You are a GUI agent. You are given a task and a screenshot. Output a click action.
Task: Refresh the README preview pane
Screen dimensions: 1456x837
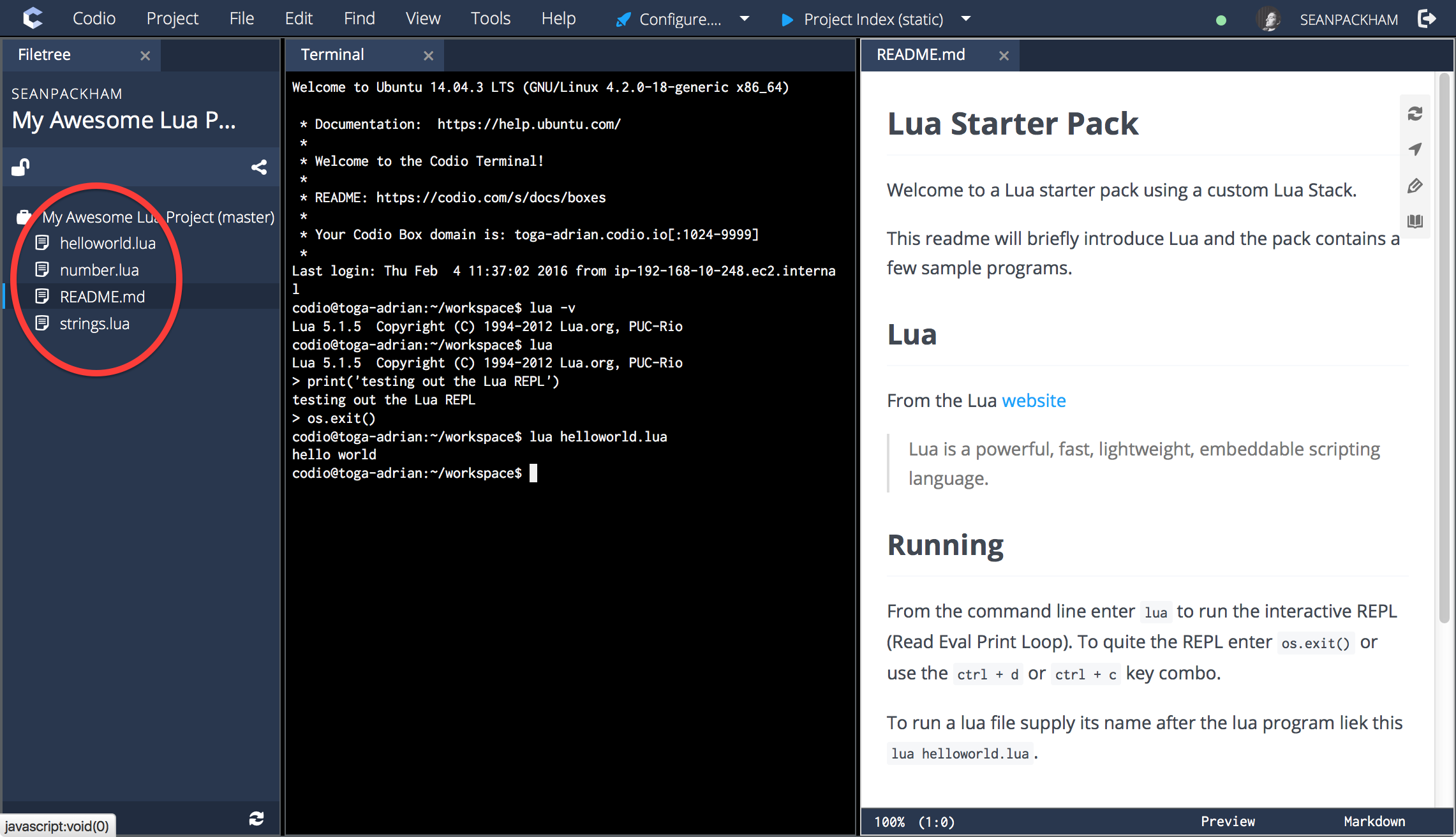[1415, 114]
